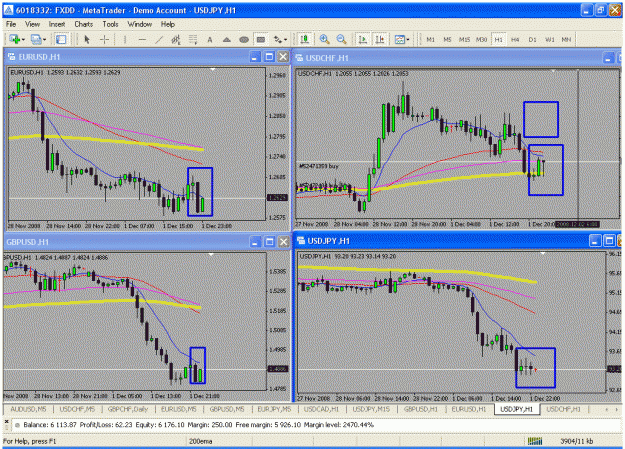Expand the Templates dropdown arrow
The width and height of the screenshot is (625, 449).
(408, 39)
